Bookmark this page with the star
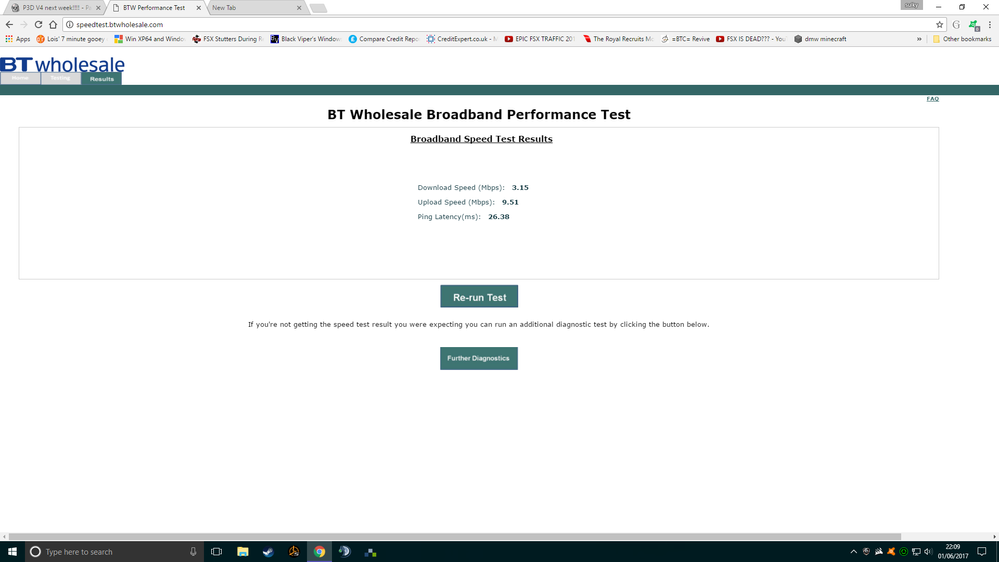 click(x=939, y=24)
